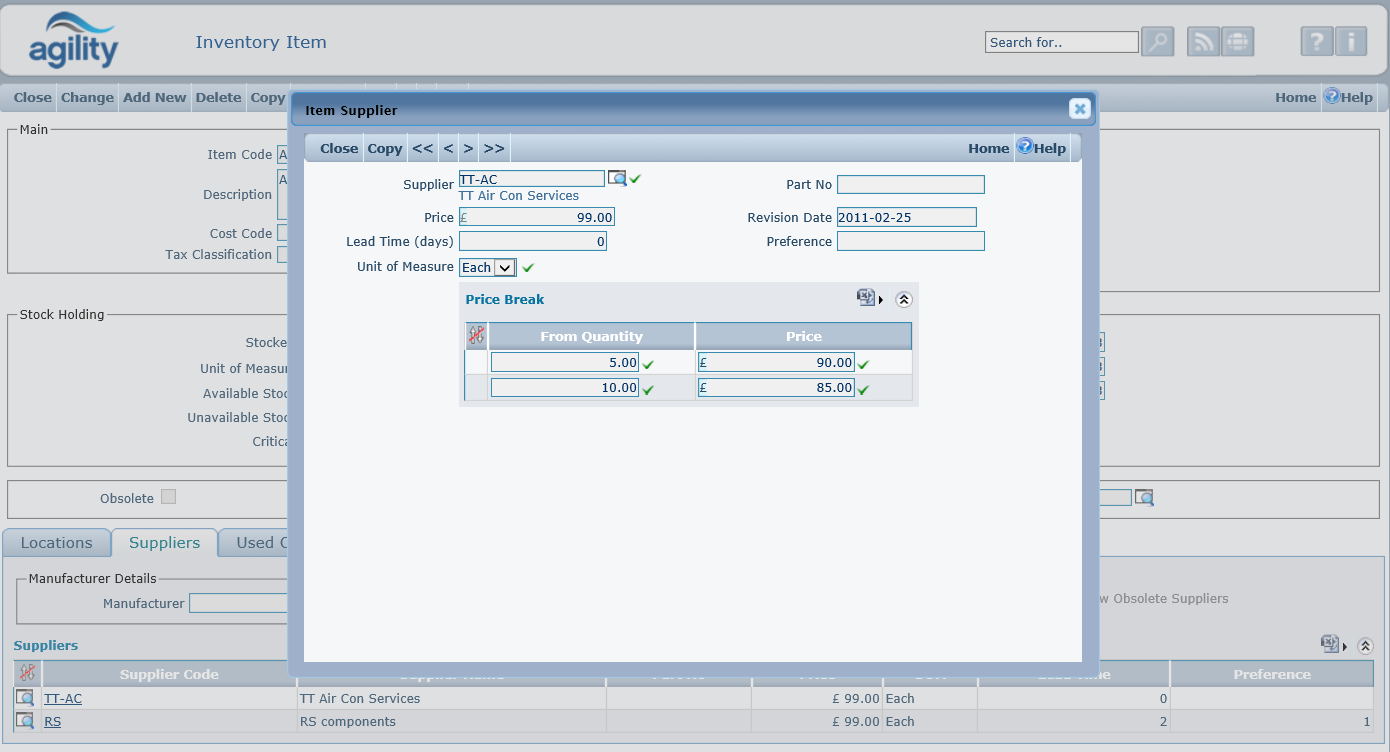1390x752 pixels.
Task: Go to the last record with >>
Action: [x=493, y=148]
